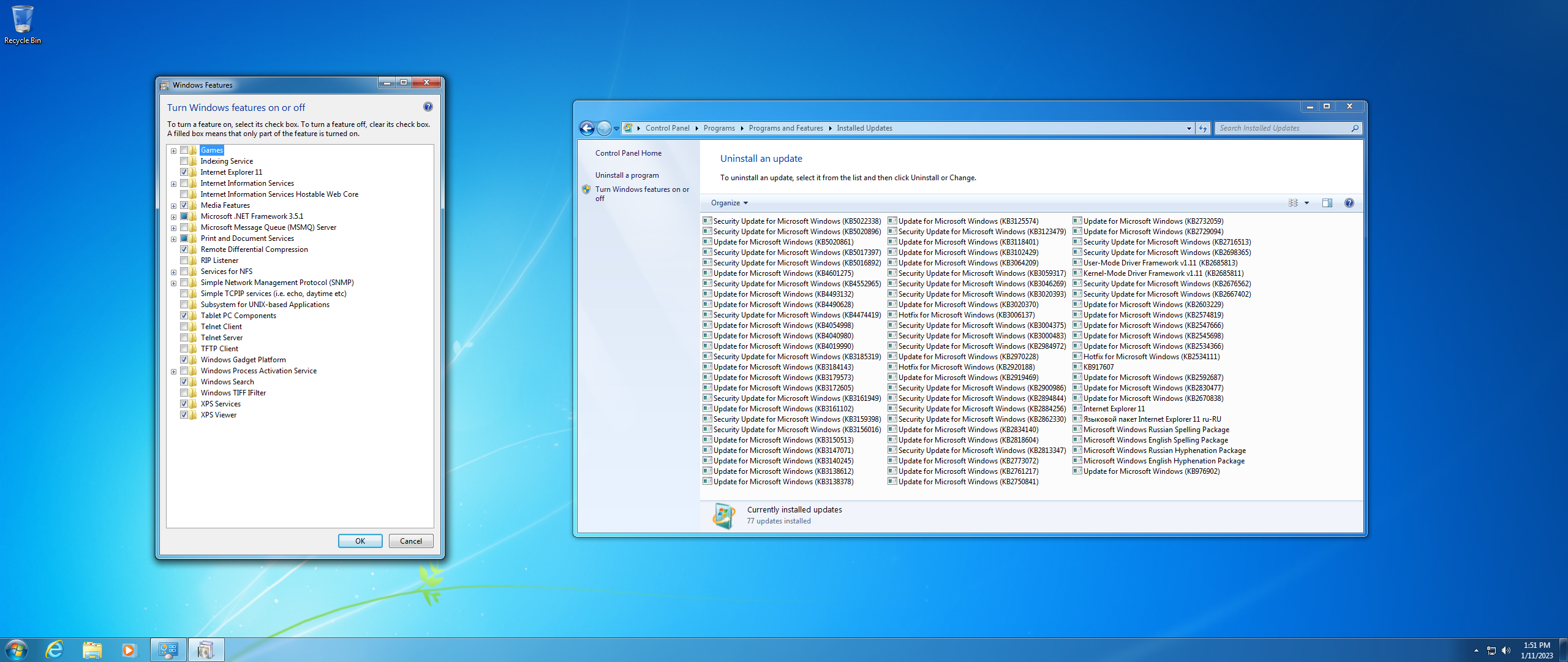Select Uninstall a program menu option

coord(627,175)
